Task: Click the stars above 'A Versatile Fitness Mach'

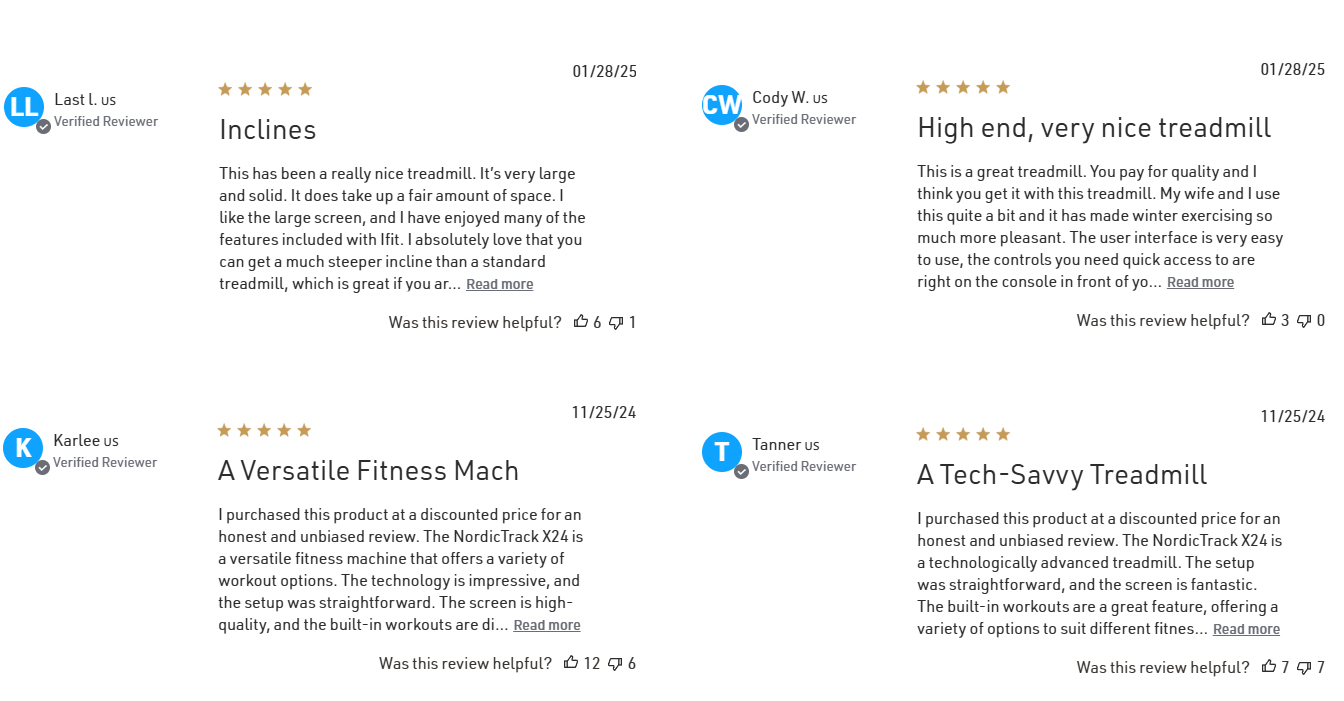Action: point(264,430)
